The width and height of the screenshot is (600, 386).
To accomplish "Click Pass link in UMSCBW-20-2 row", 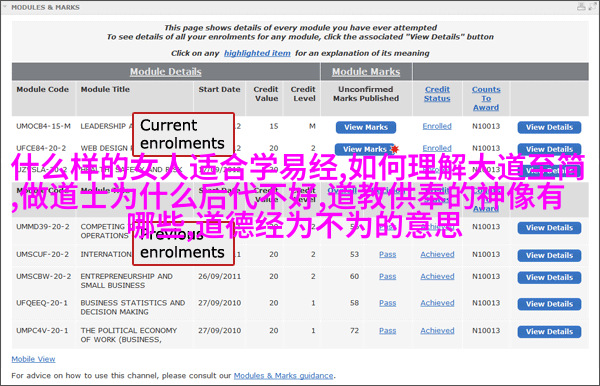I will pyautogui.click(x=388, y=277).
